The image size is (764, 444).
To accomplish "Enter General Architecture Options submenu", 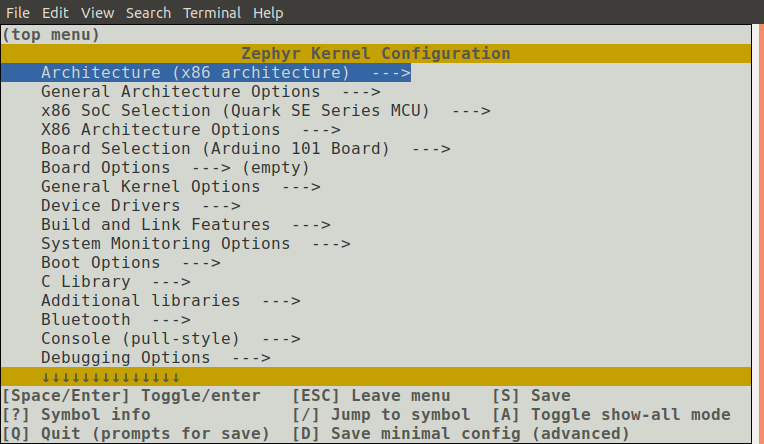I will point(210,92).
